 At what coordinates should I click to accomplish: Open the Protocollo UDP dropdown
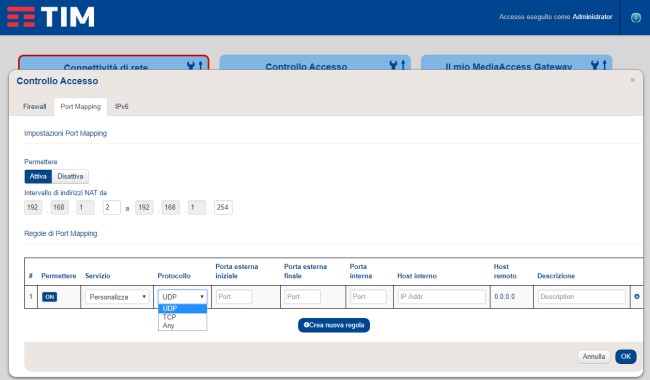click(x=182, y=297)
